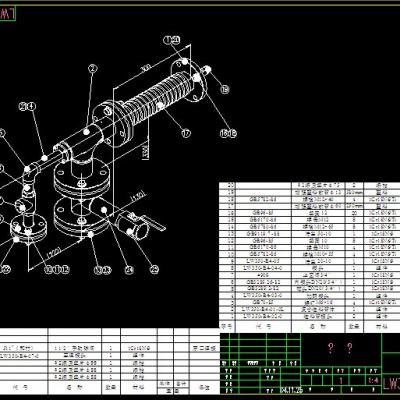Click the balloon callout numbered 2
Image resolution: width=400 pixels, height=400 pixels.
(x=93, y=69)
